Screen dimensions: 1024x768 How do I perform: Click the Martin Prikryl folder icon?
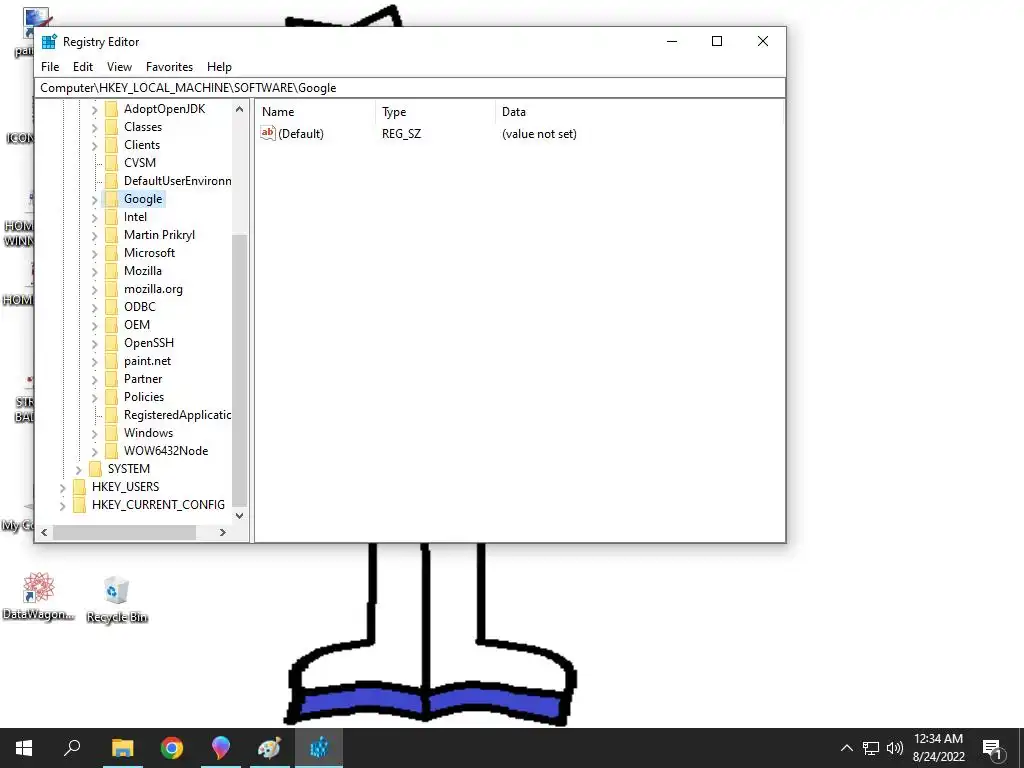(x=112, y=234)
